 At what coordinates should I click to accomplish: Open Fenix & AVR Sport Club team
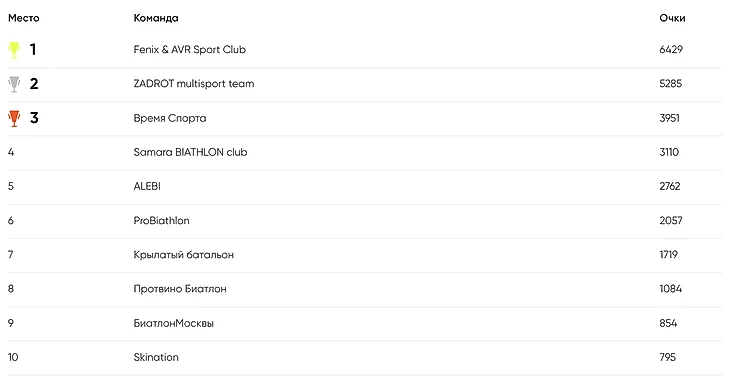pos(189,49)
